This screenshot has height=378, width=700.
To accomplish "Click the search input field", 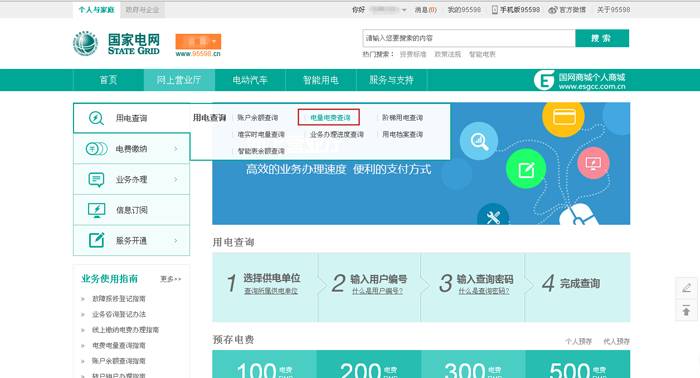I will click(469, 38).
